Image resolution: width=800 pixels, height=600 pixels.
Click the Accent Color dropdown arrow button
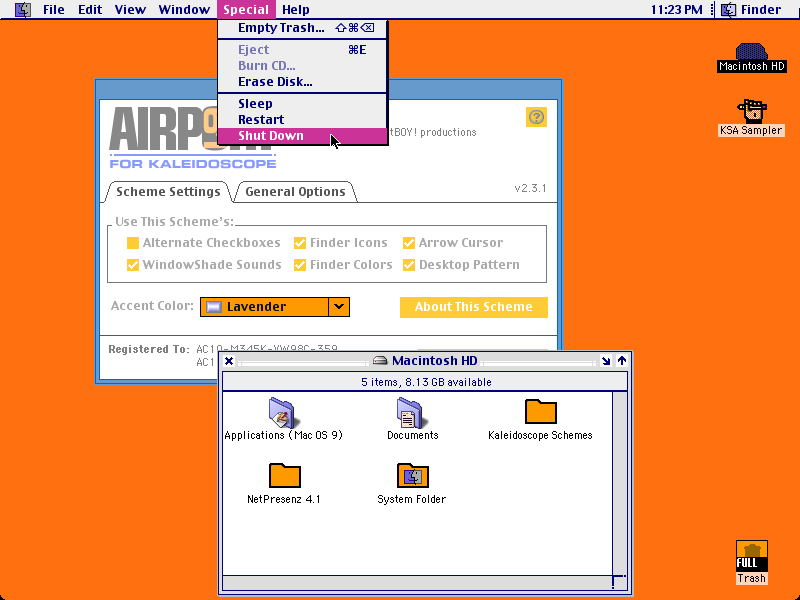pyautogui.click(x=339, y=307)
